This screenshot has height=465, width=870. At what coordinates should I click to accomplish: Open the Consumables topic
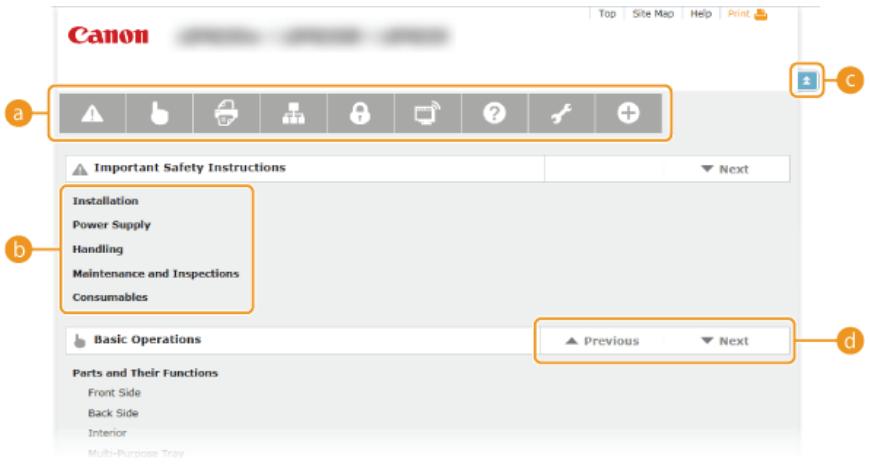click(110, 297)
